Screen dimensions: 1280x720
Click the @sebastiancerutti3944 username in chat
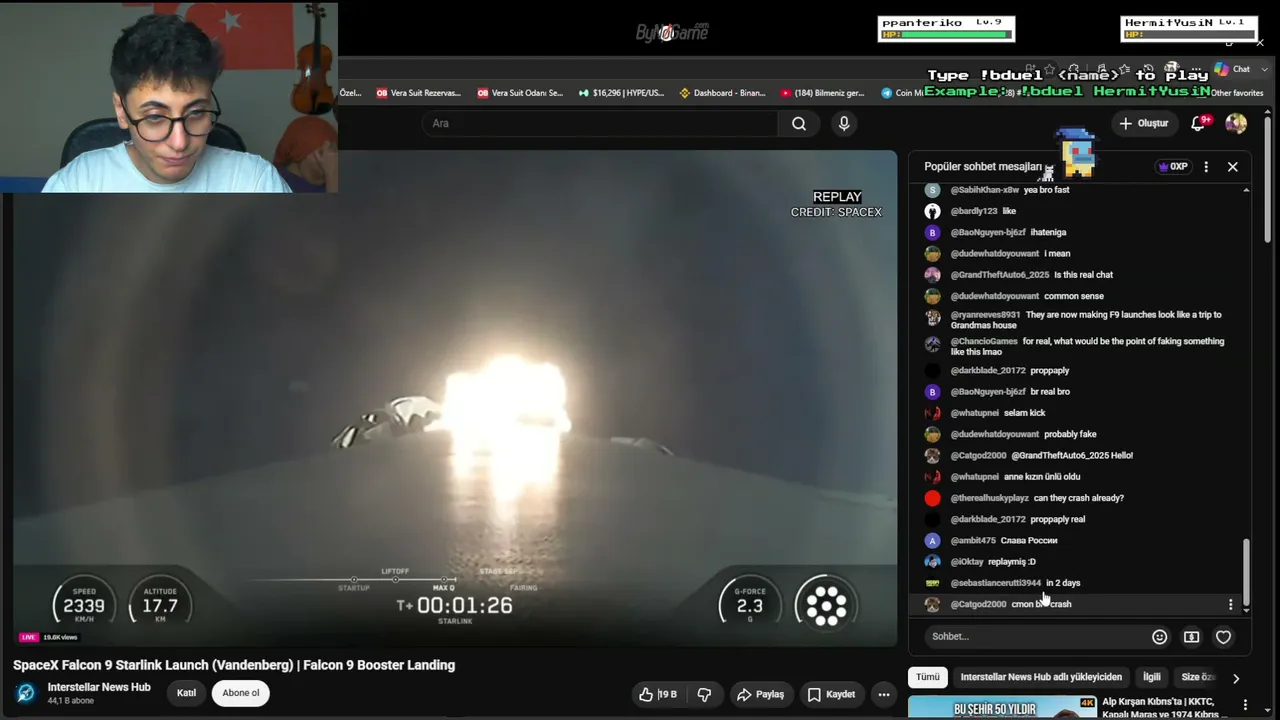click(996, 583)
